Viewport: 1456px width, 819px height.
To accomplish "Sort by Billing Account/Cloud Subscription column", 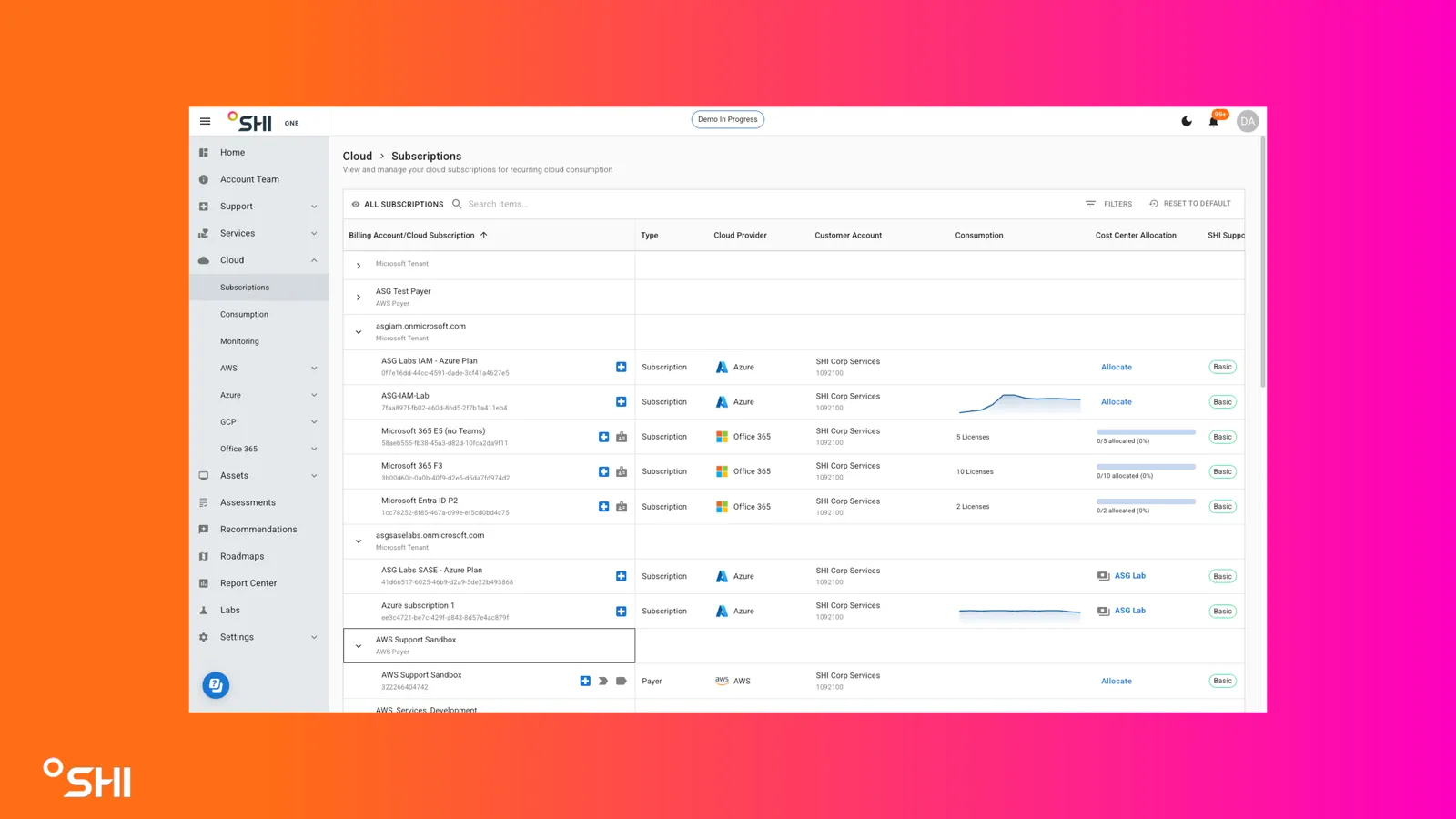I will tap(418, 236).
